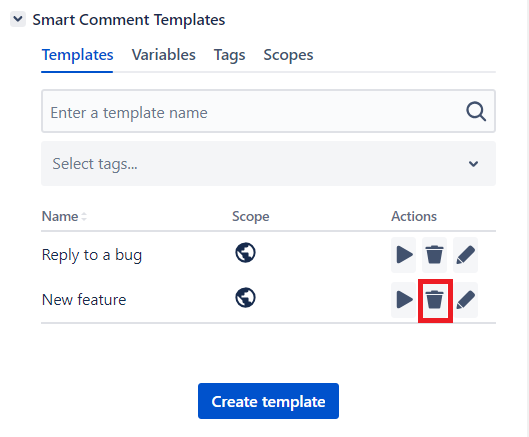Switch to the Variables tab
This screenshot has width=529, height=437.
coord(164,55)
